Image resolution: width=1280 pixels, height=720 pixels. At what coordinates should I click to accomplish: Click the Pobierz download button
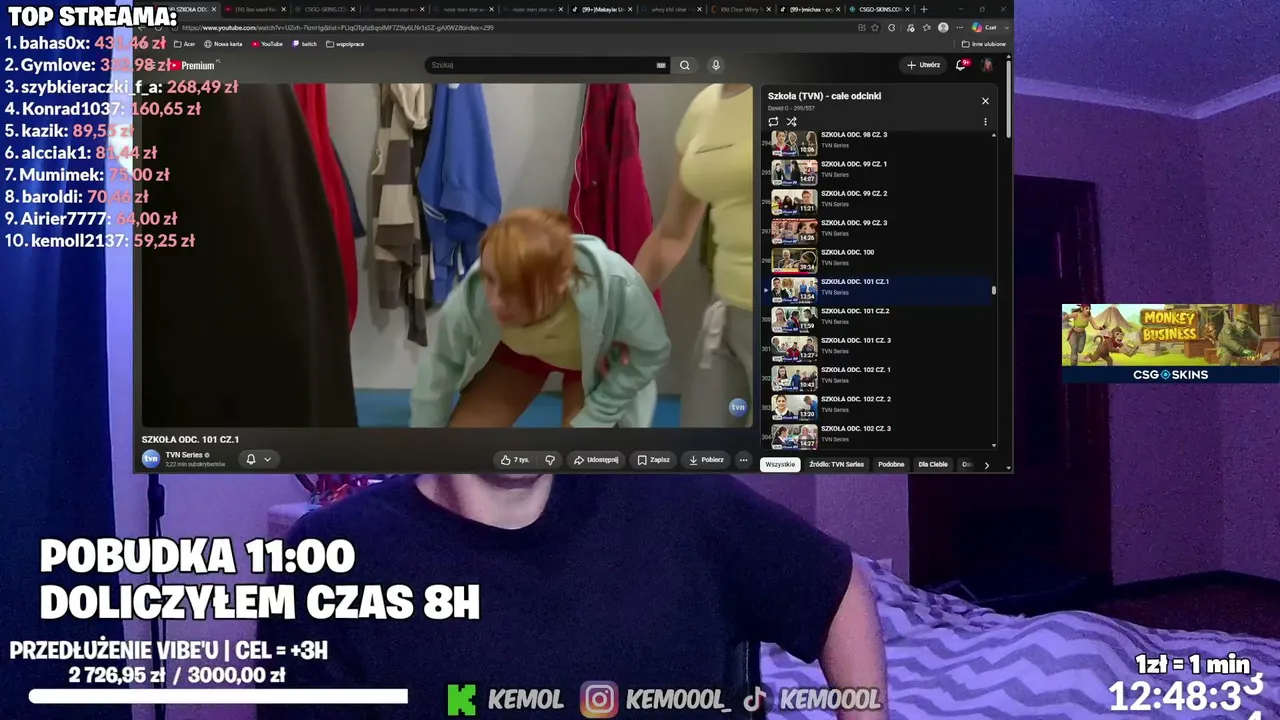[706, 460]
